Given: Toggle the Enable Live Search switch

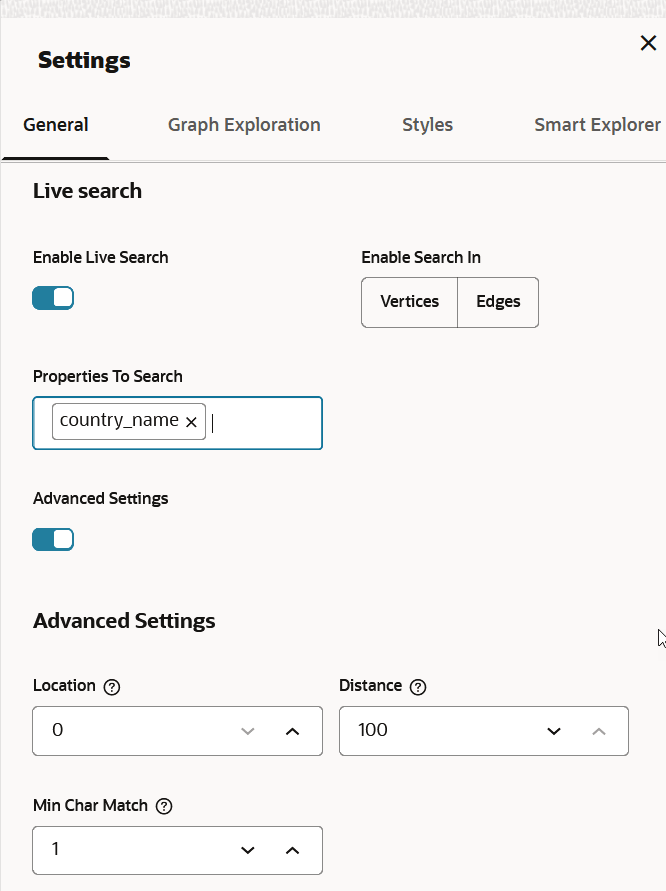Looking at the screenshot, I should [53, 298].
